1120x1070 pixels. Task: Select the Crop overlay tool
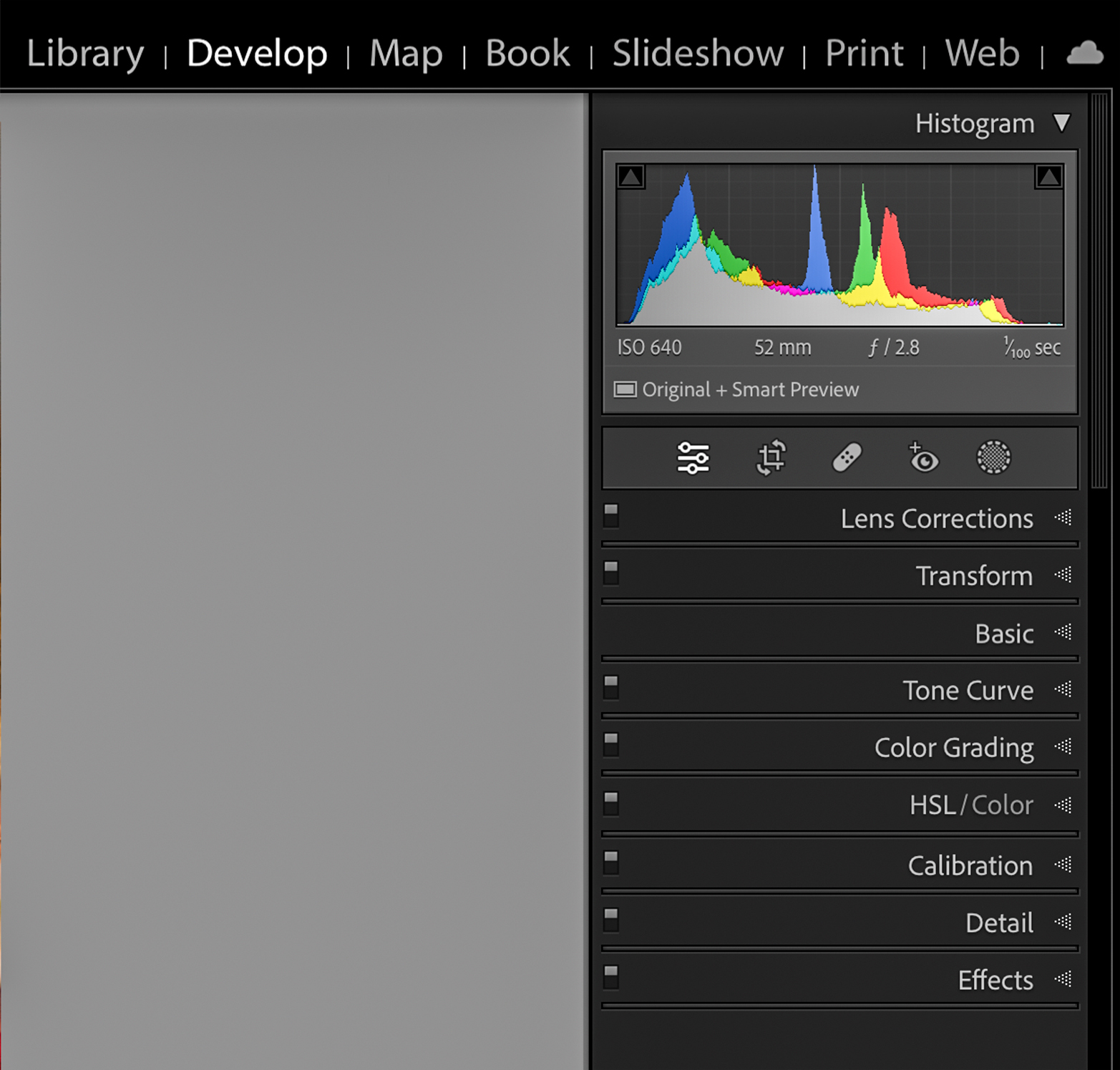pos(771,458)
